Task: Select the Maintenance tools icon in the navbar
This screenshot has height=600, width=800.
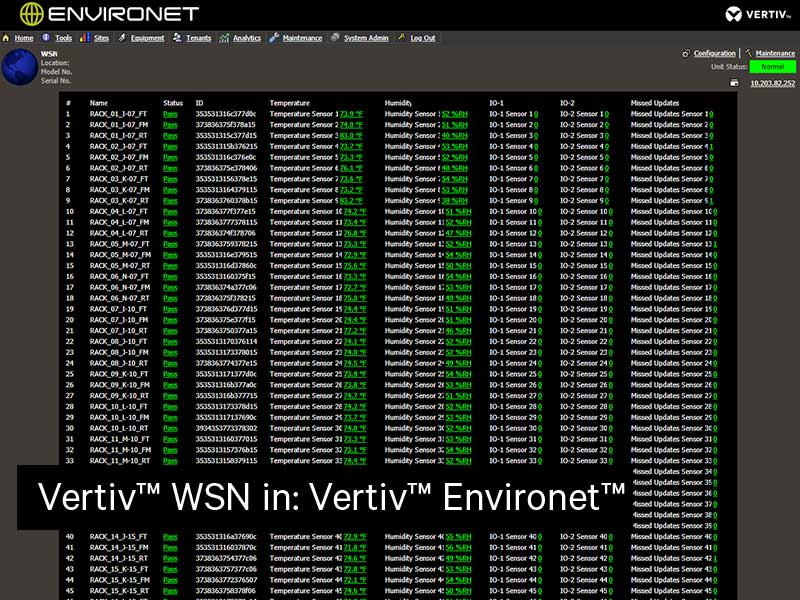Action: (x=273, y=38)
